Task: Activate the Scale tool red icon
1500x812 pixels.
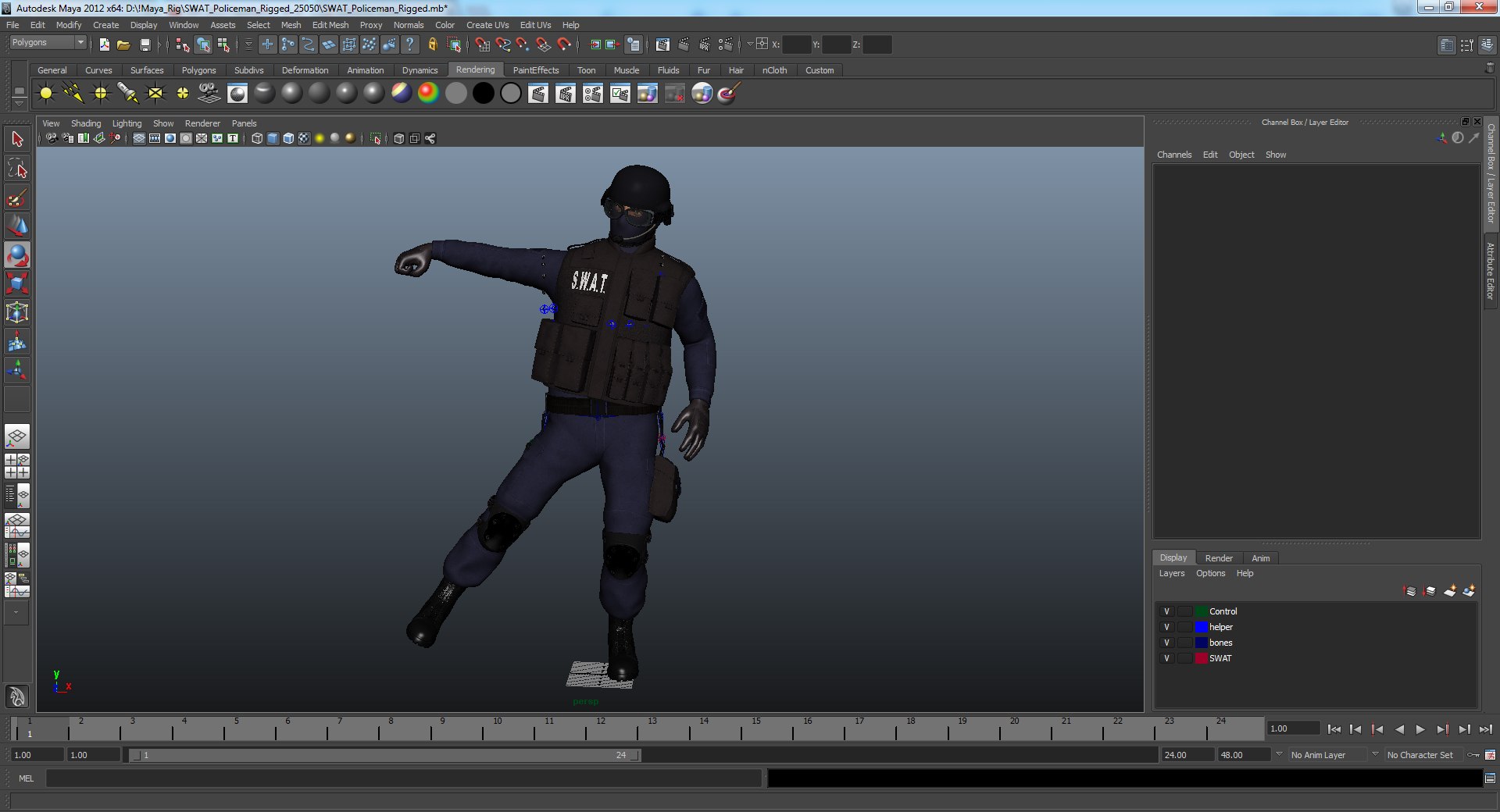Action: click(x=17, y=284)
